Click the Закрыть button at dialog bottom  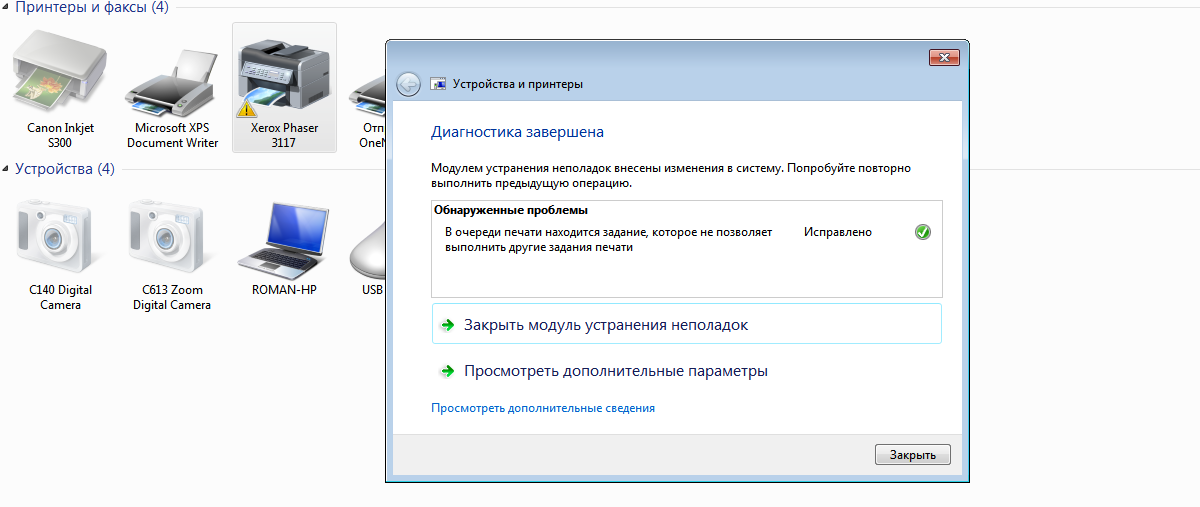point(913,454)
